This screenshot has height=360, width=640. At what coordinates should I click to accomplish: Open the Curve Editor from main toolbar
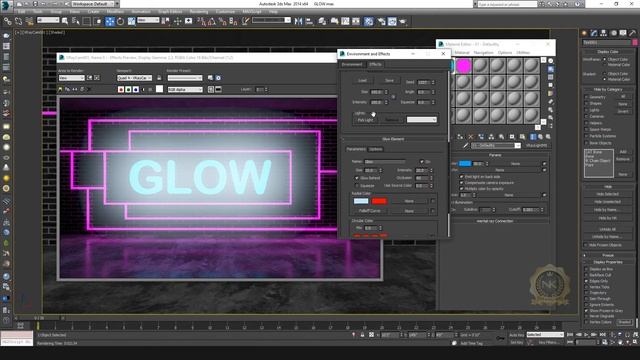pos(345,21)
